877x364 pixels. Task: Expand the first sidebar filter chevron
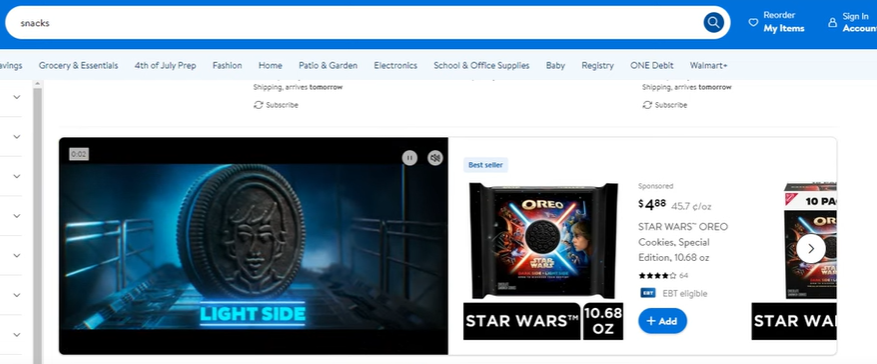(17, 97)
